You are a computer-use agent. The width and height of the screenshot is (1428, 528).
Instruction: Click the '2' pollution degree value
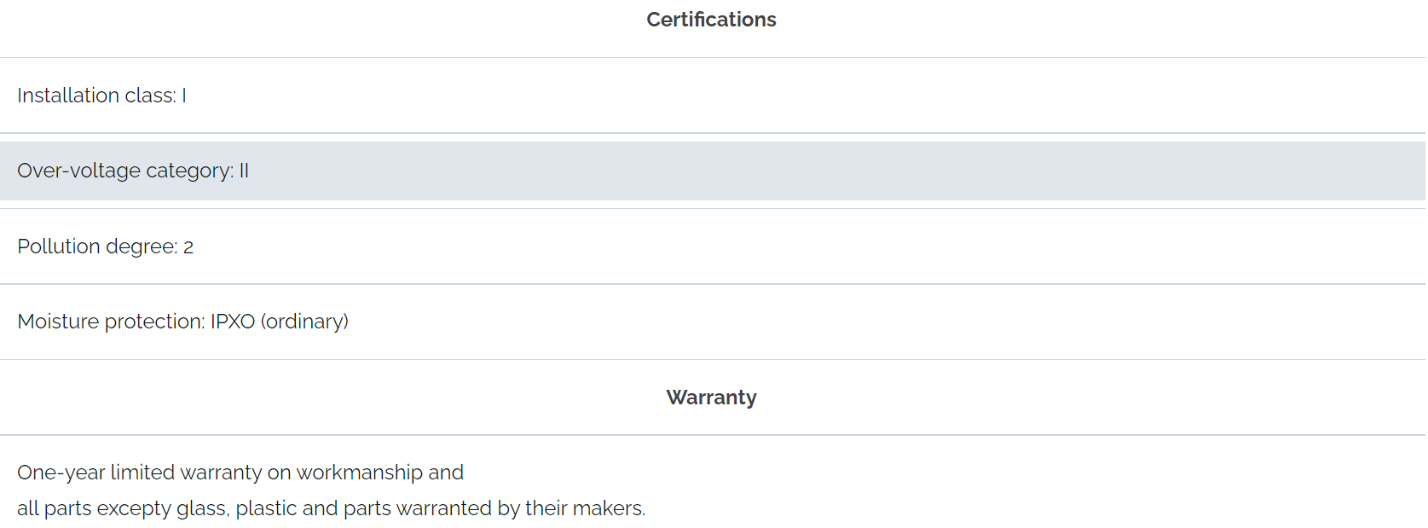coord(188,247)
